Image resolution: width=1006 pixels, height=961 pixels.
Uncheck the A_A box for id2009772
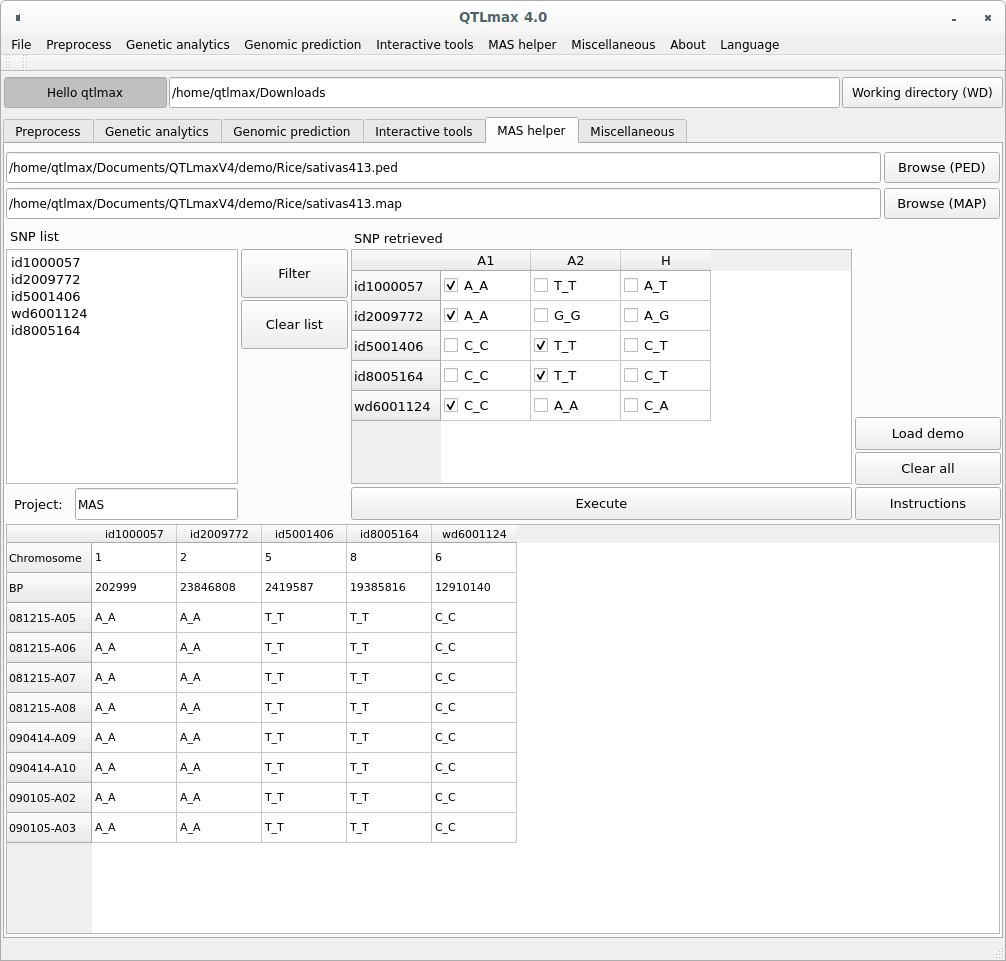451,316
